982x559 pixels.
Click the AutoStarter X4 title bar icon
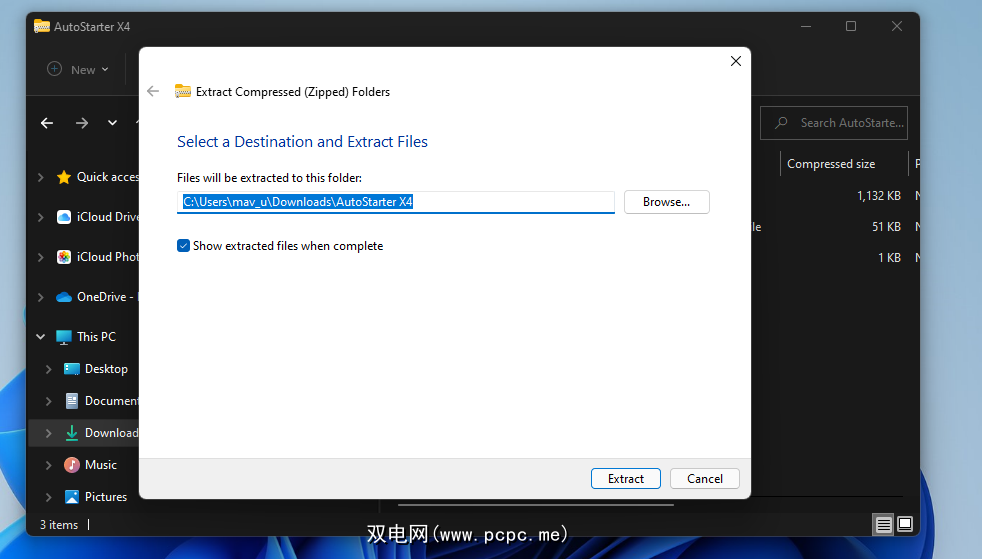[x=42, y=26]
